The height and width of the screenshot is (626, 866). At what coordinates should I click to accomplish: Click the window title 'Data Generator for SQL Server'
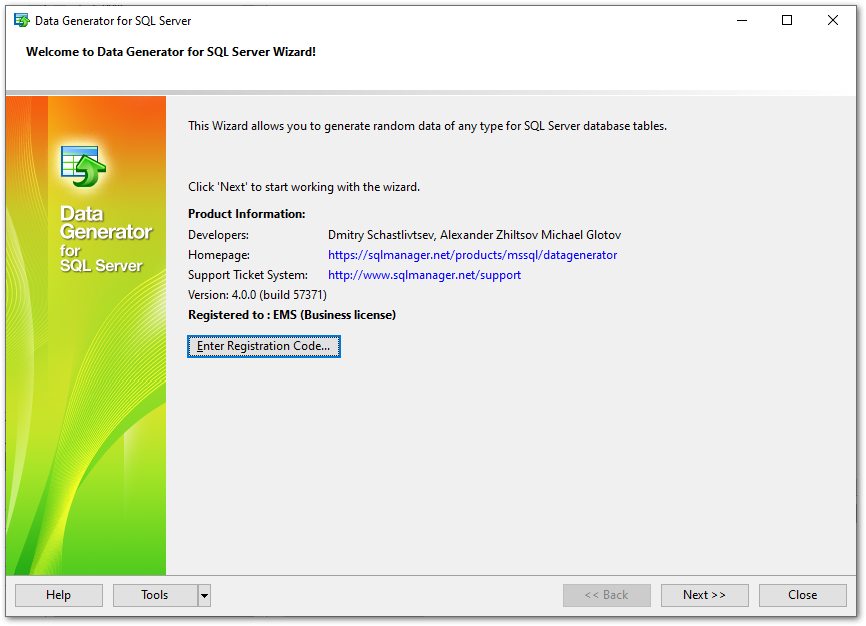(x=113, y=21)
